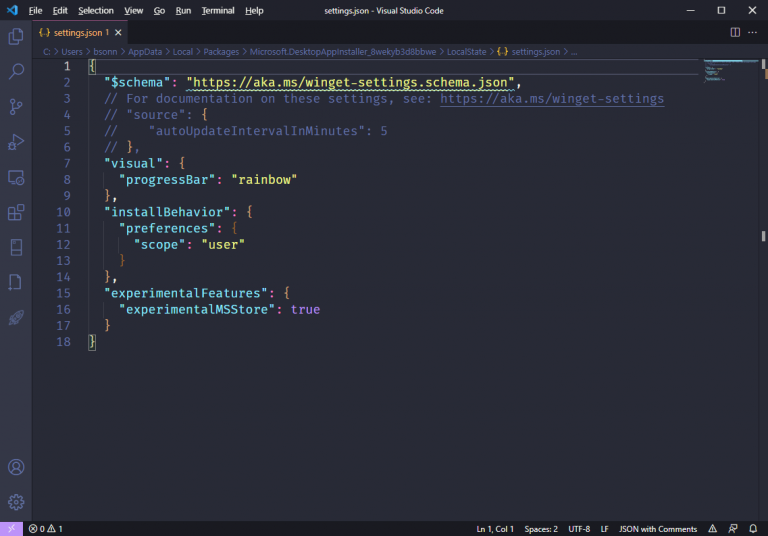Screen dimensions: 768x536
Task: Click the code minimap preview
Action: [730, 71]
